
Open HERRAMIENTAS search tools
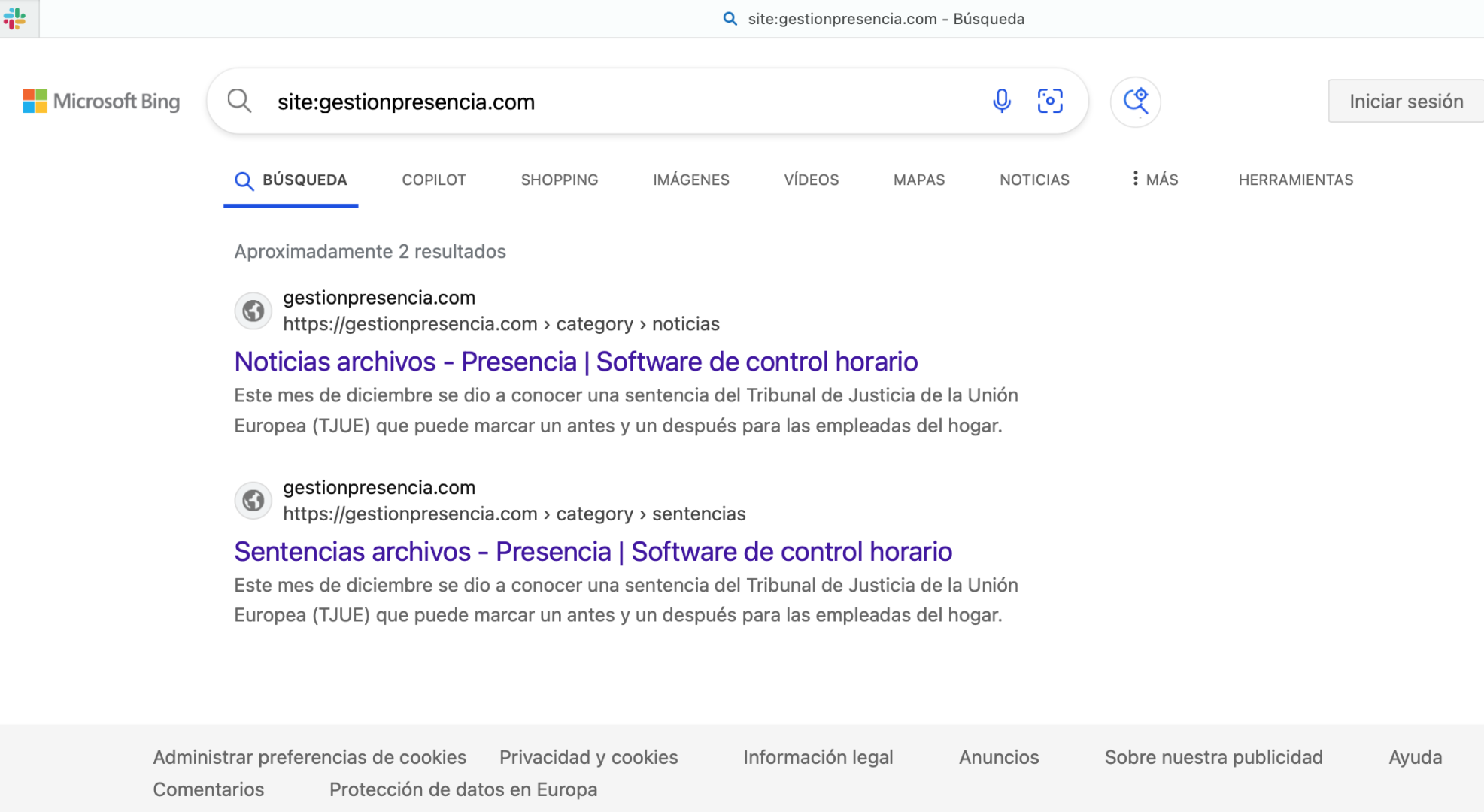pyautogui.click(x=1296, y=180)
